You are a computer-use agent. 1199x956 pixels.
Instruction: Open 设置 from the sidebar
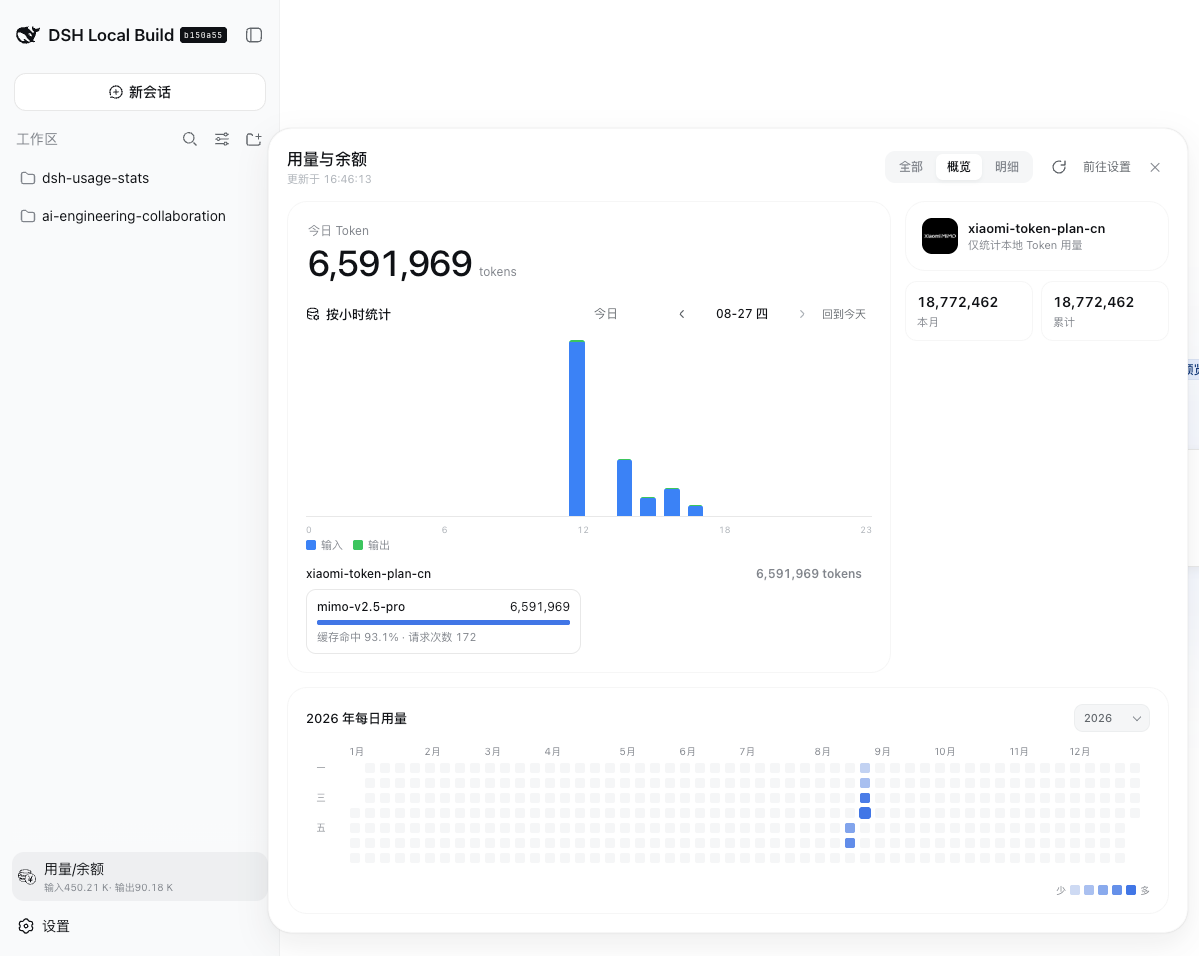click(140, 926)
